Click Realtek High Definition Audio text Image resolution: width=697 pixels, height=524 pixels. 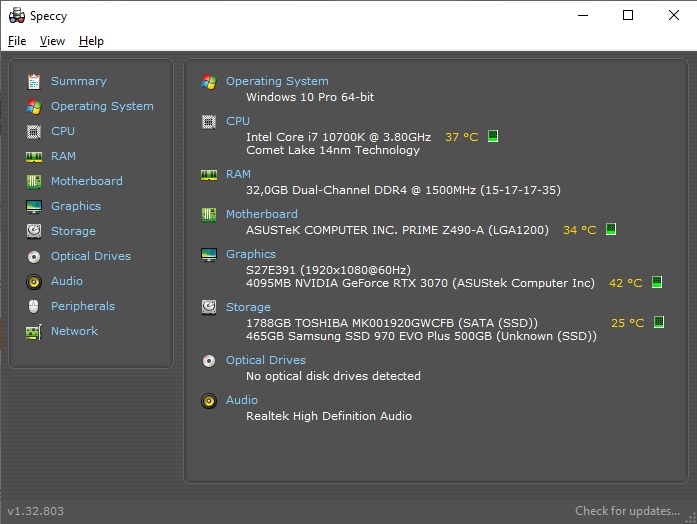[x=329, y=416]
